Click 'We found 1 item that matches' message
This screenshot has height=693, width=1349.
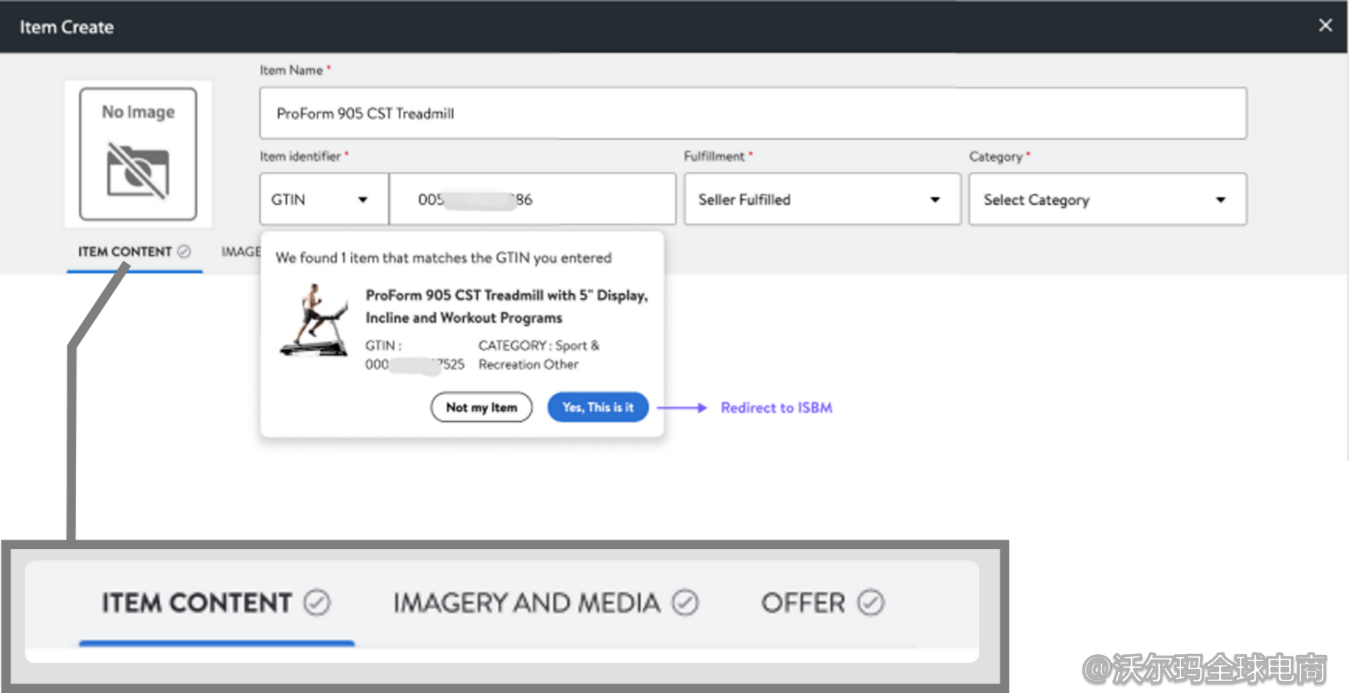tap(443, 258)
